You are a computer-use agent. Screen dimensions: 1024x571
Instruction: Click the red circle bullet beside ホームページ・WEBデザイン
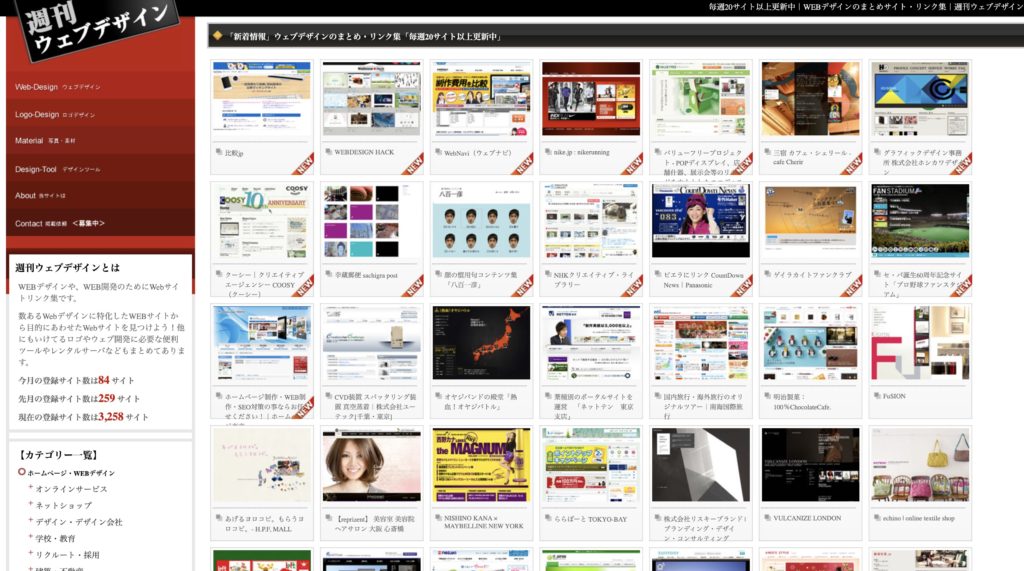coord(22,472)
